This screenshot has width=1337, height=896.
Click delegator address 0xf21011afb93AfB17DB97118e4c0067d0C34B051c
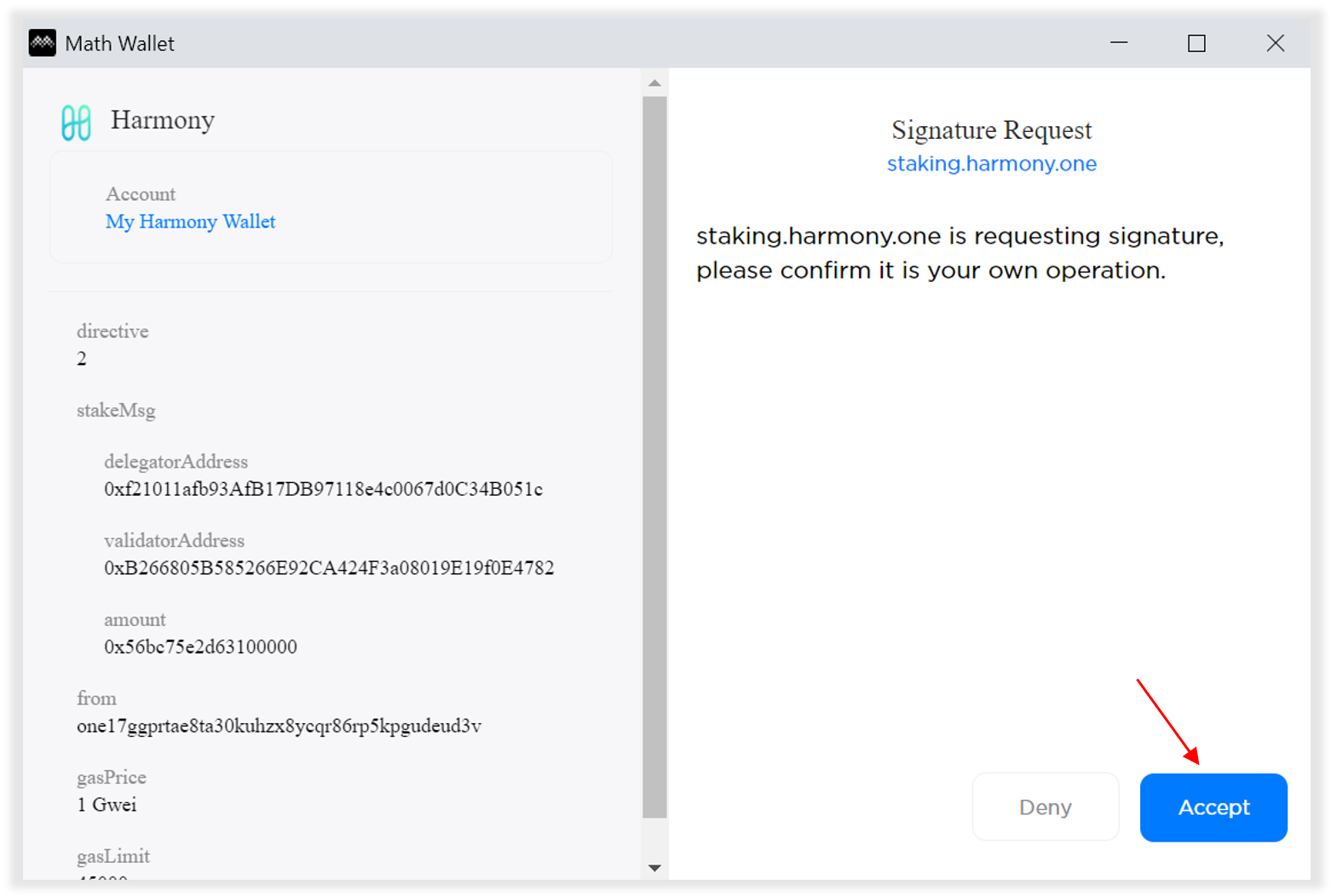[x=323, y=489]
